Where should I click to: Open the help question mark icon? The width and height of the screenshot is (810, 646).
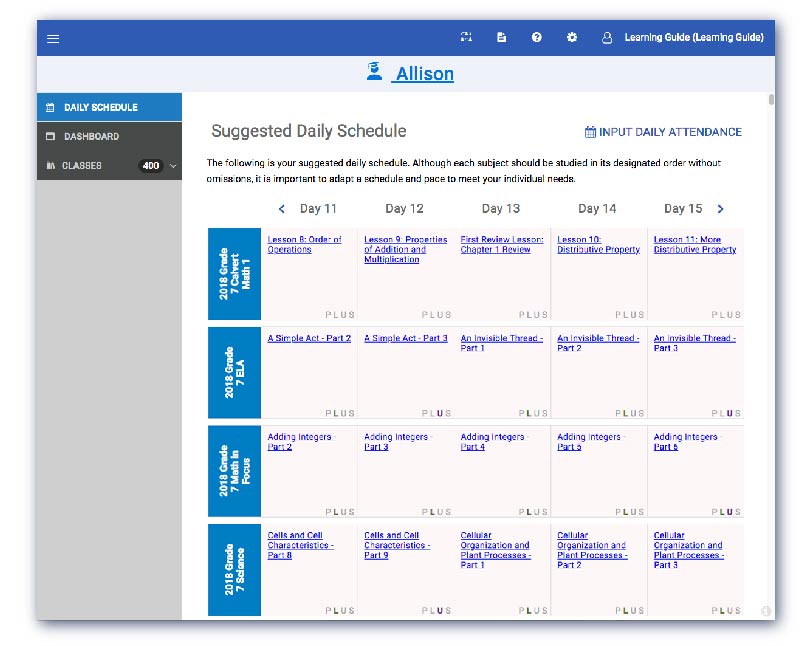[x=537, y=37]
